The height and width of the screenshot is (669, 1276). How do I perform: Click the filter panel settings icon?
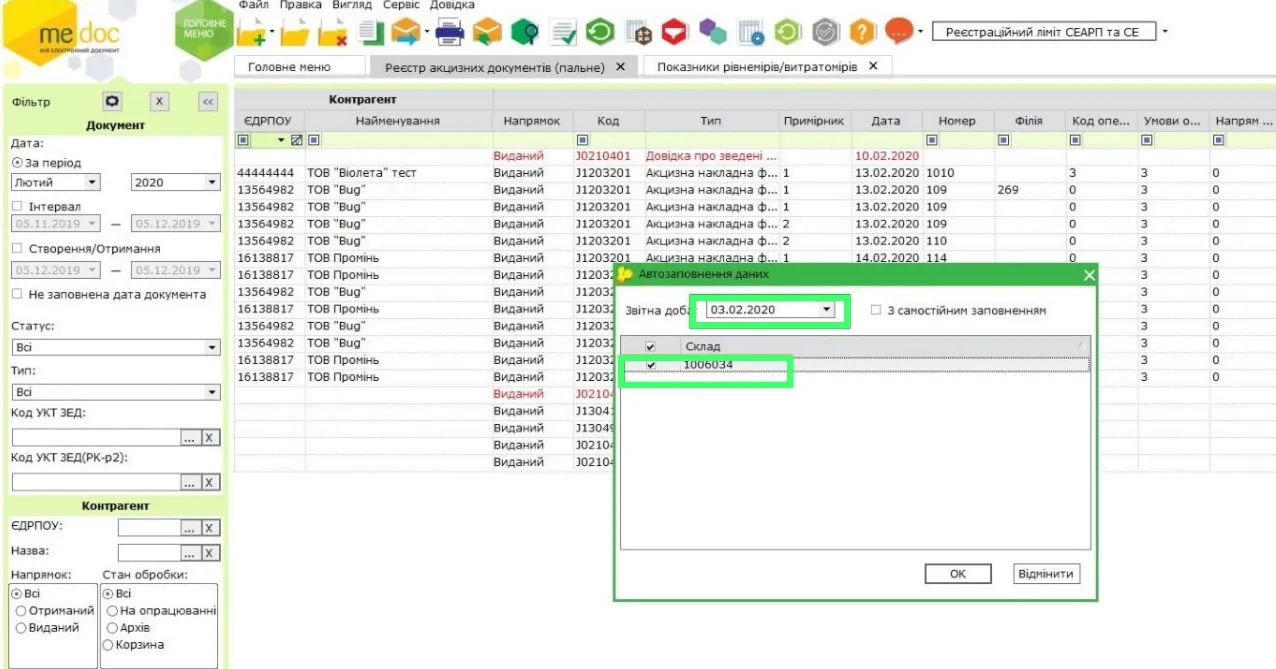point(113,101)
